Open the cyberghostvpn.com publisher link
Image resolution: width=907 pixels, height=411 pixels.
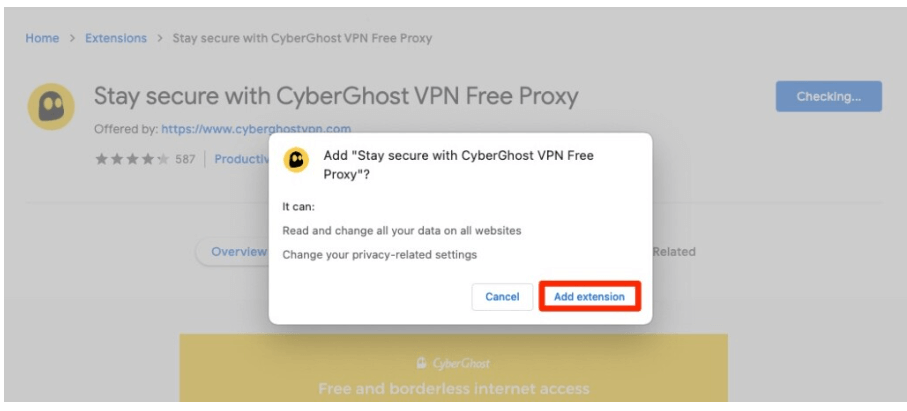[x=256, y=129]
